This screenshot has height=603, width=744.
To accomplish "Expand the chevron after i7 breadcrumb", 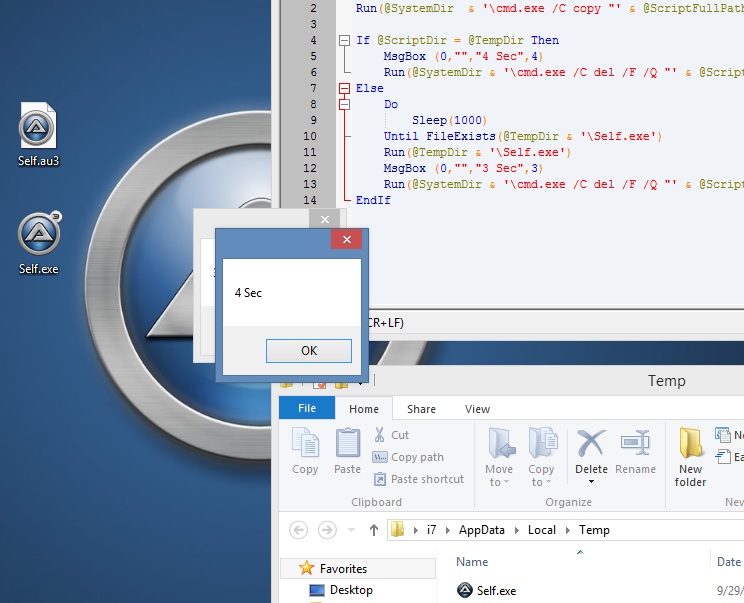I will pyautogui.click(x=447, y=530).
